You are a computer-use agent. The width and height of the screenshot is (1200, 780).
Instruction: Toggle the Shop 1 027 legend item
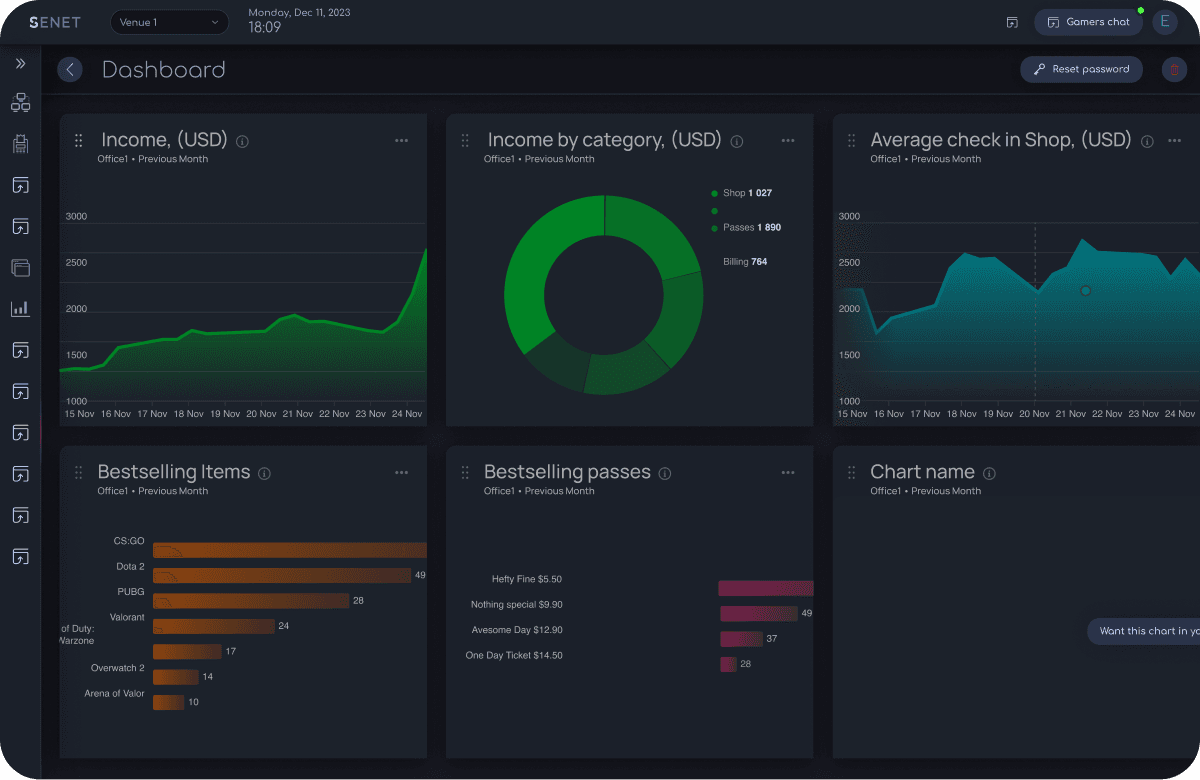741,193
